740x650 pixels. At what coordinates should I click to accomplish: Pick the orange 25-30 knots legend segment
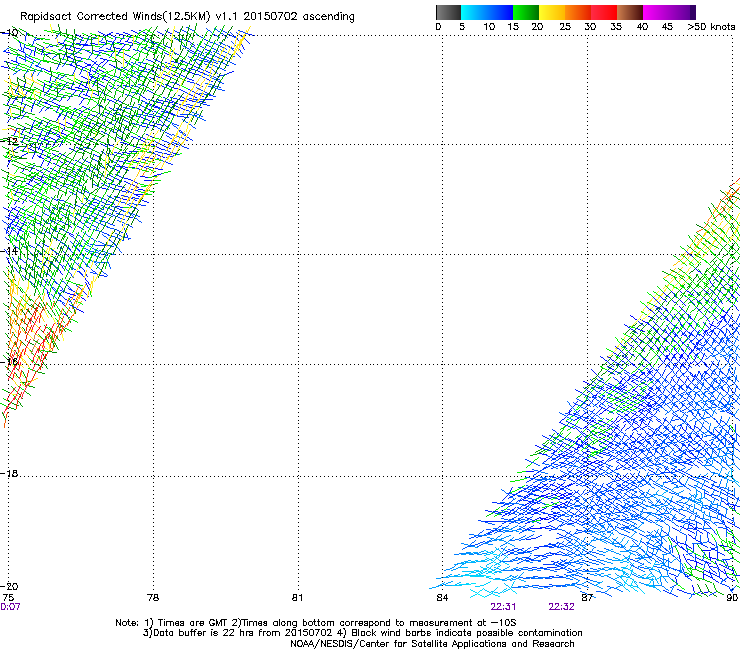point(578,12)
